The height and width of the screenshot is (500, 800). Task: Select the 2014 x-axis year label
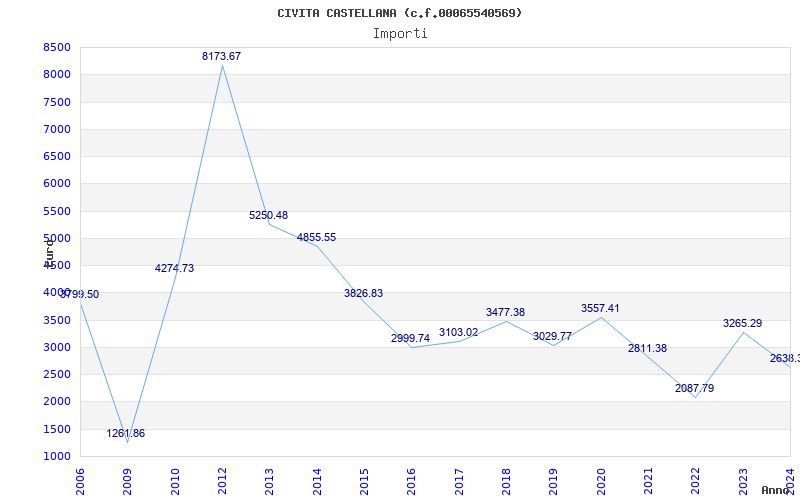[x=317, y=482]
